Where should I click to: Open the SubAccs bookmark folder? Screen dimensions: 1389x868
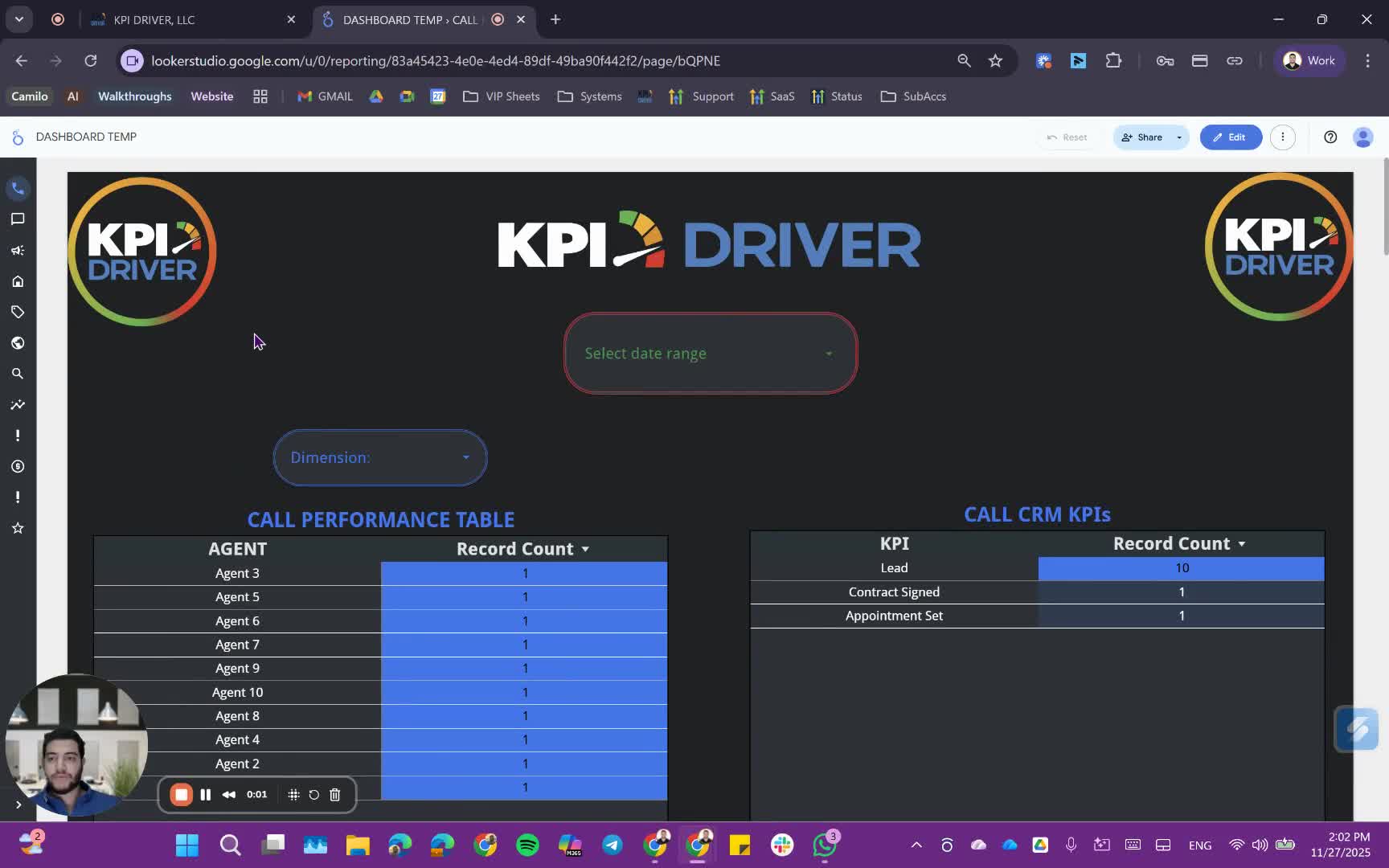(913, 96)
